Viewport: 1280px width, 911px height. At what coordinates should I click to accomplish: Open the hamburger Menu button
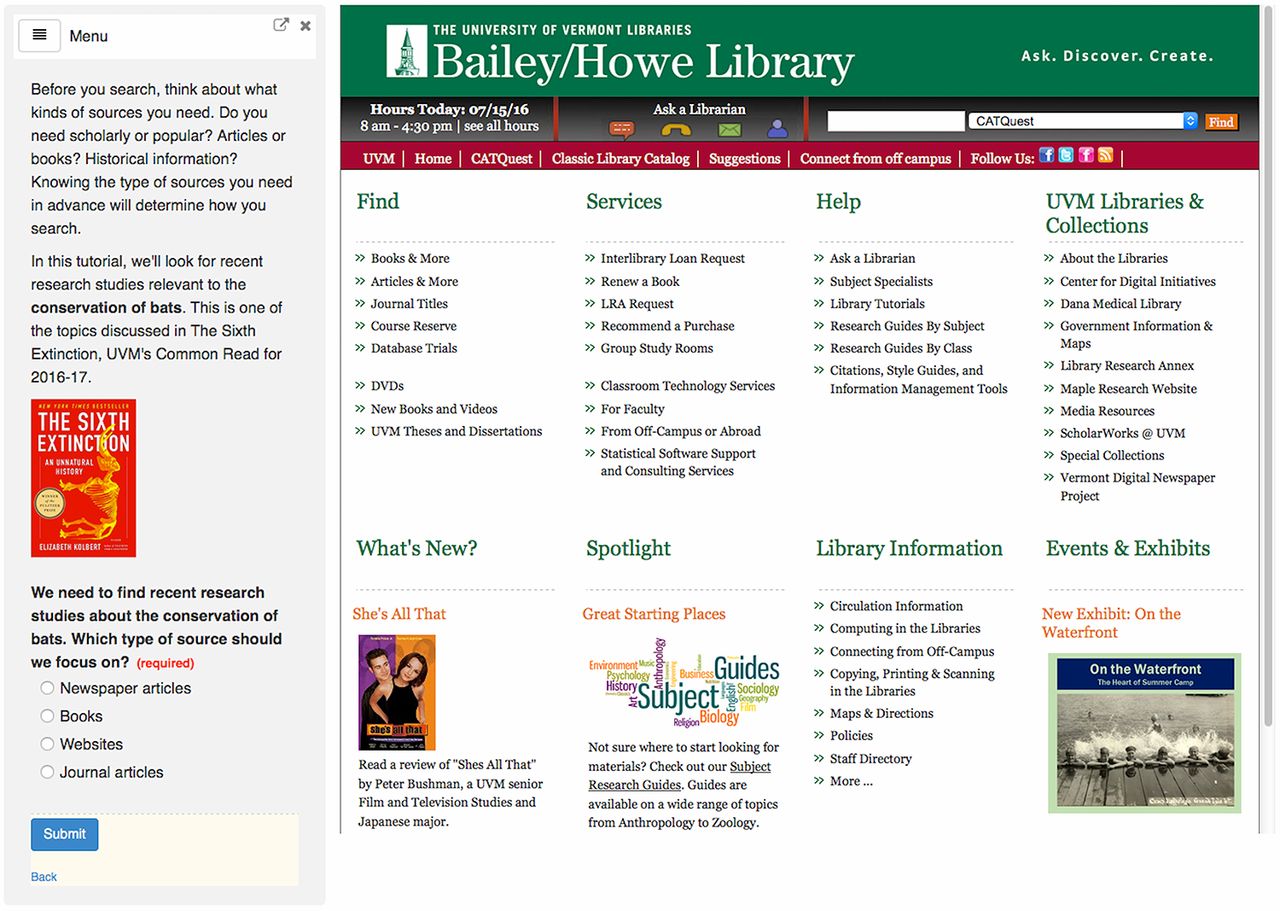[x=39, y=35]
